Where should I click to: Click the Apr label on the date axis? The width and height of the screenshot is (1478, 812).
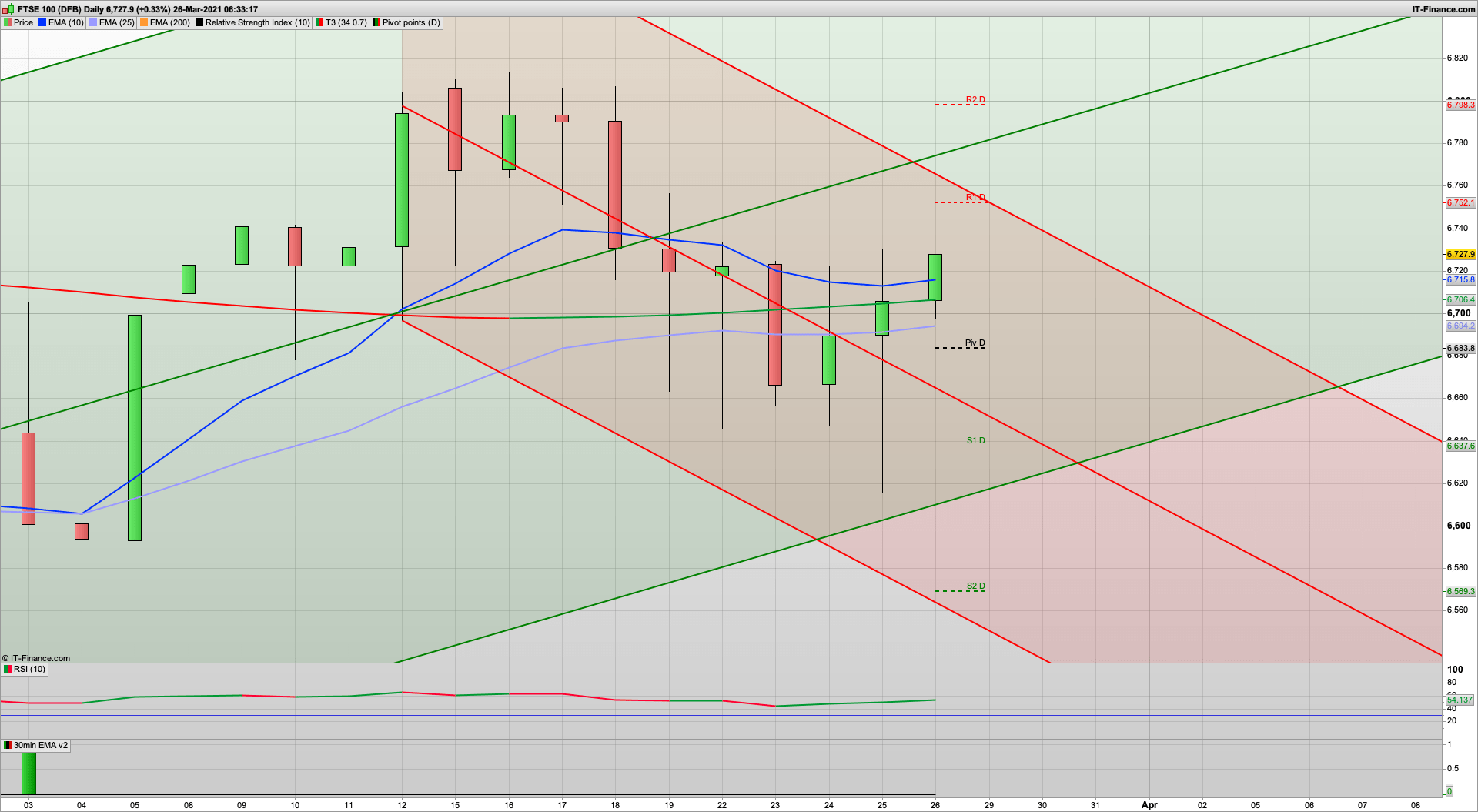1149,805
